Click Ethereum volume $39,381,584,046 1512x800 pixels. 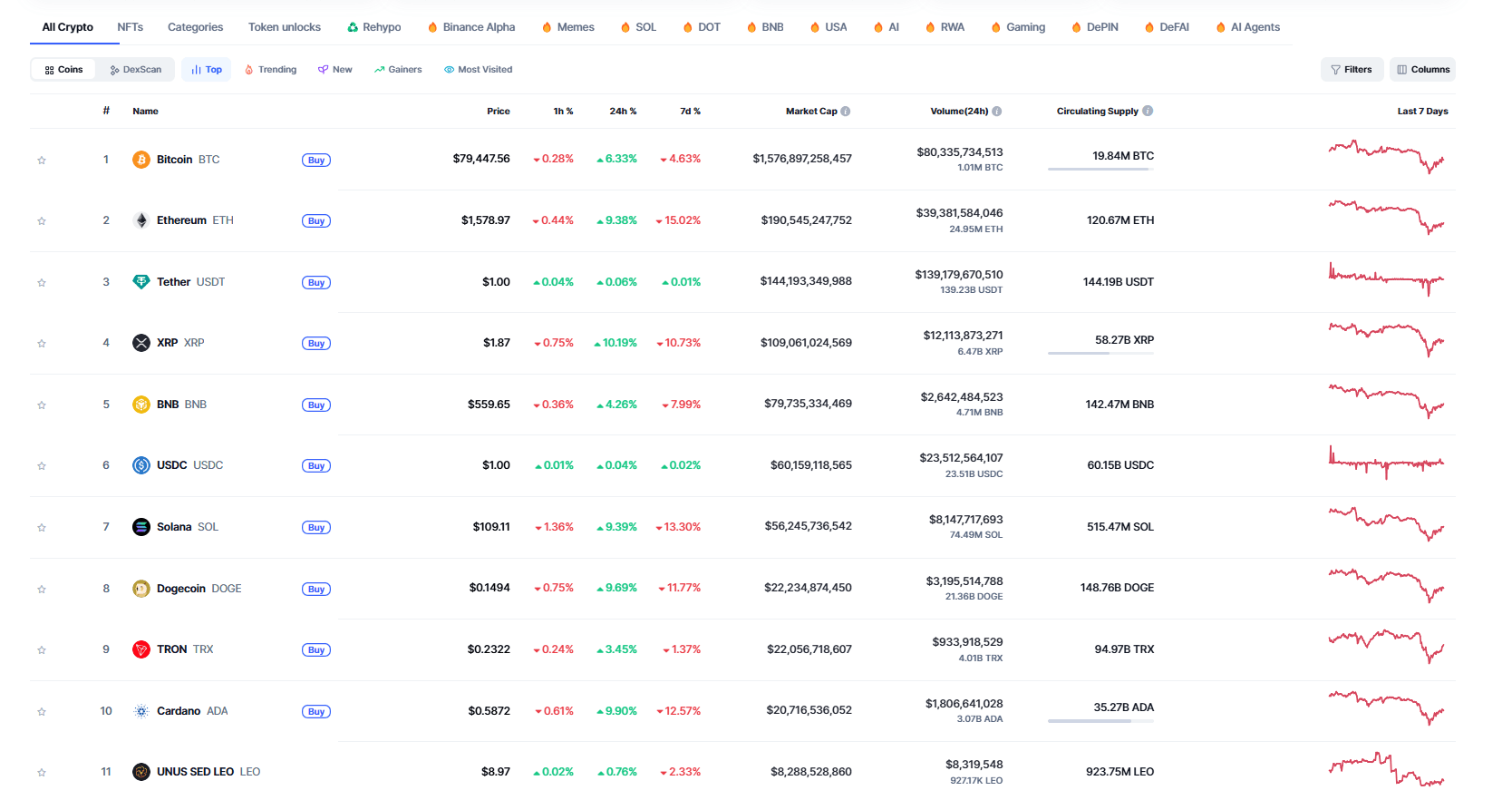pos(959,213)
